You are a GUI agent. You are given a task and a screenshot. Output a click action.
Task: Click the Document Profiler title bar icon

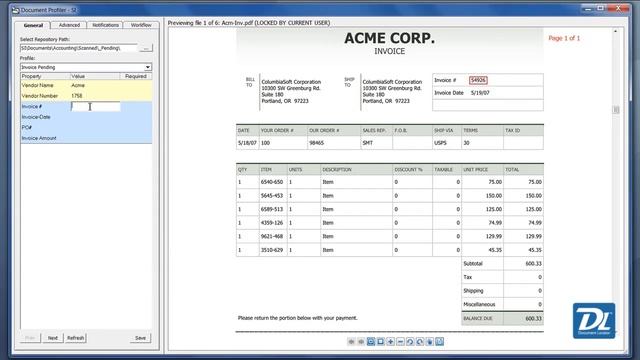(x=16, y=9)
